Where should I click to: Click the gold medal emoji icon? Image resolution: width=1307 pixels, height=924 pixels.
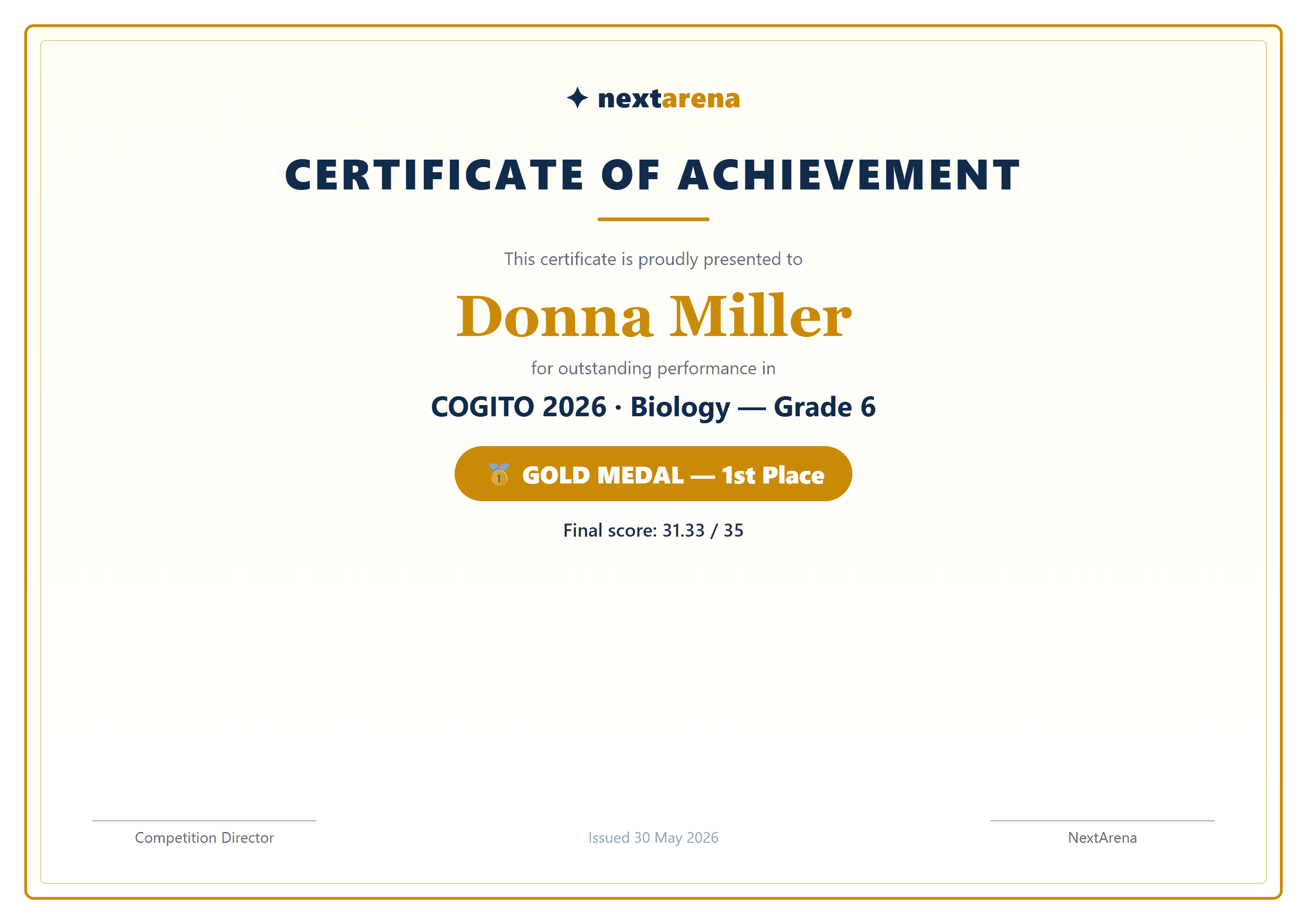point(499,474)
